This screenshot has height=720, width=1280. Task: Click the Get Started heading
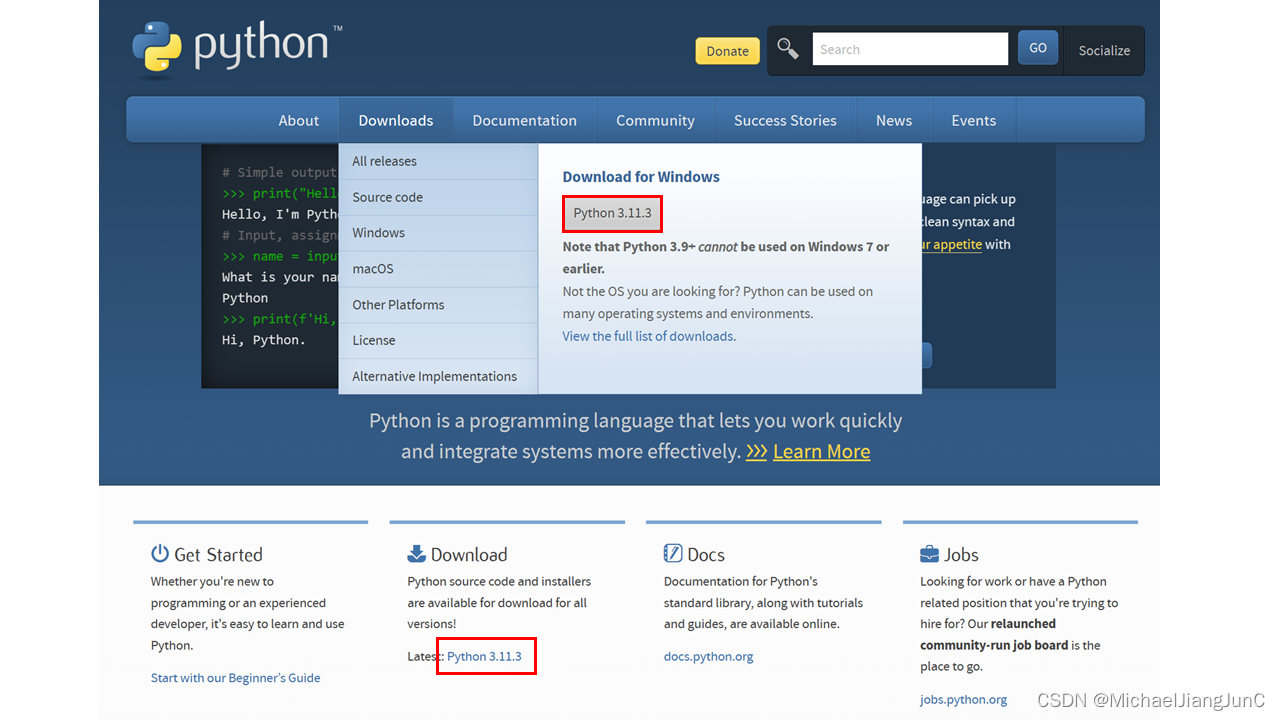(218, 555)
